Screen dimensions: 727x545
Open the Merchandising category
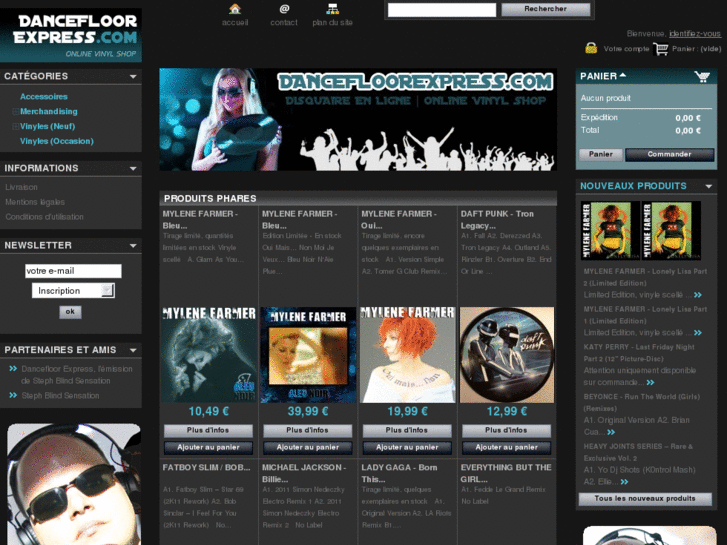[49, 111]
